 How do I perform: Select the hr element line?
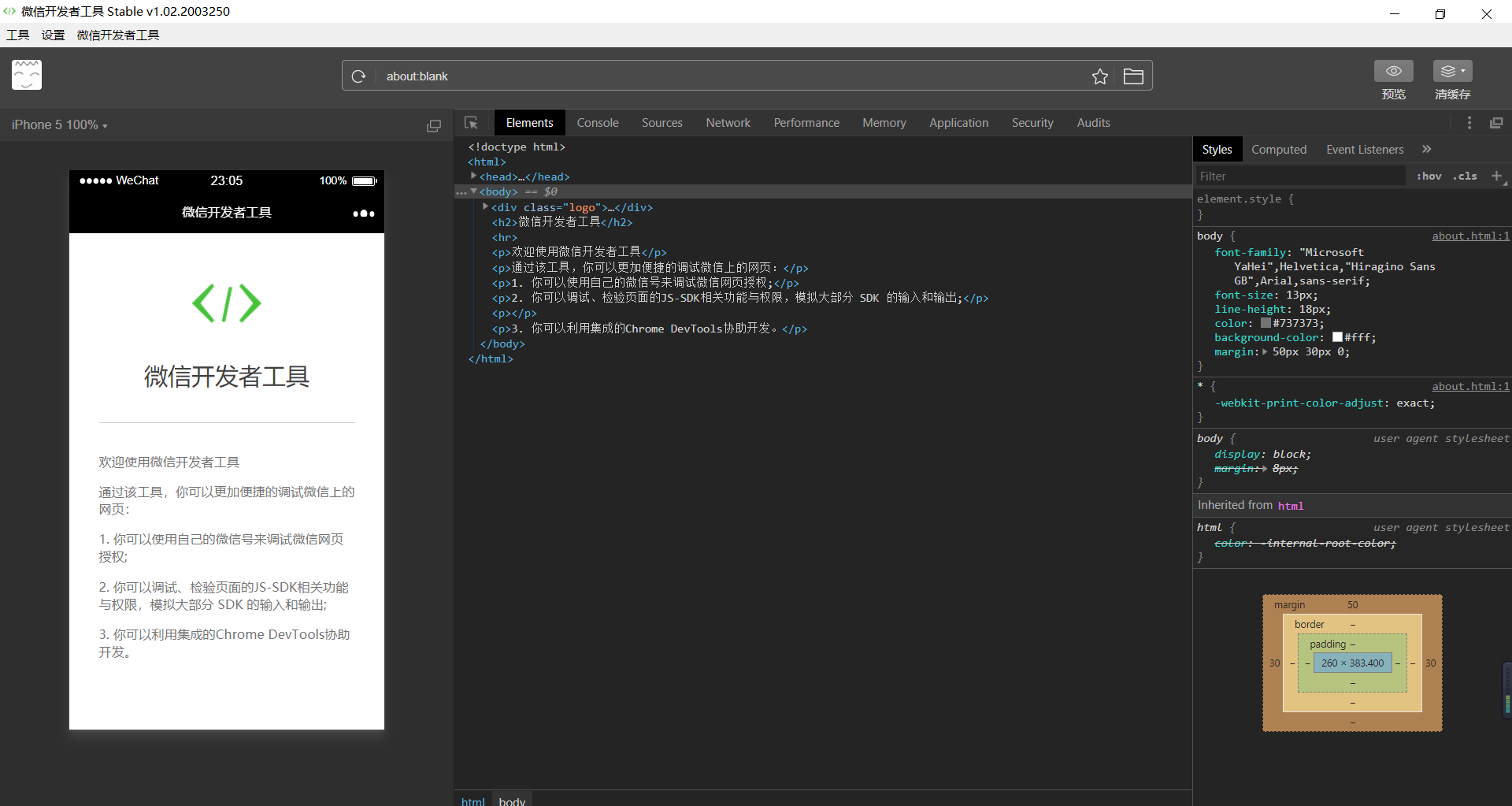pos(505,237)
